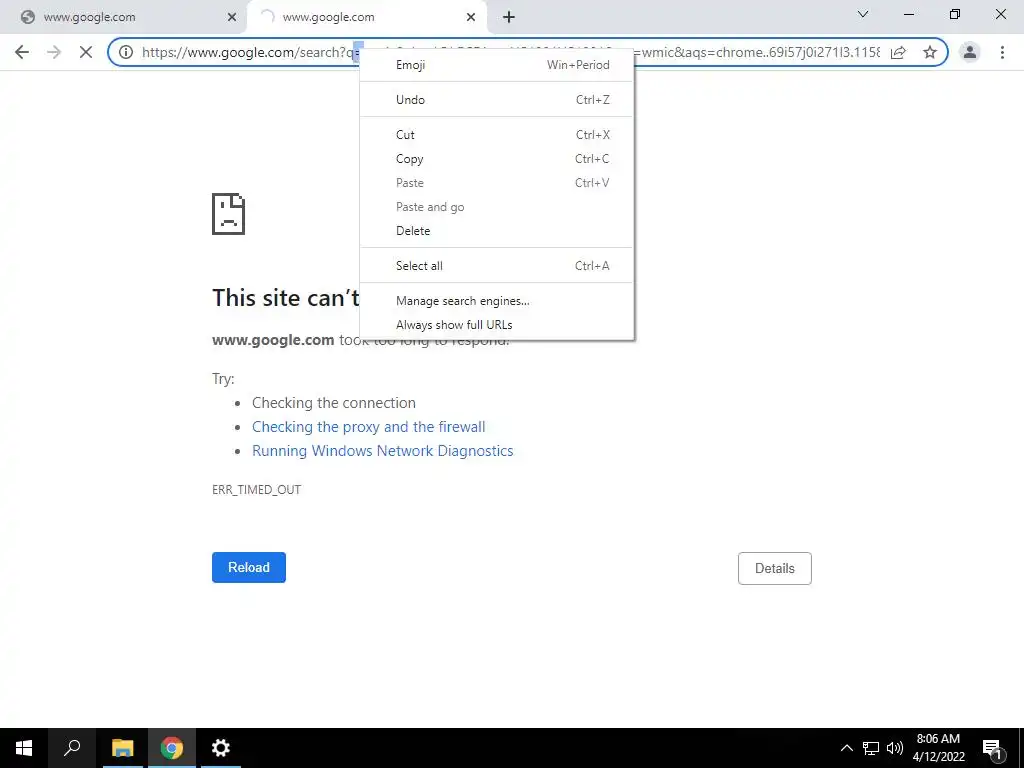Open File Explorer from taskbar
The height and width of the screenshot is (768, 1024).
point(122,748)
